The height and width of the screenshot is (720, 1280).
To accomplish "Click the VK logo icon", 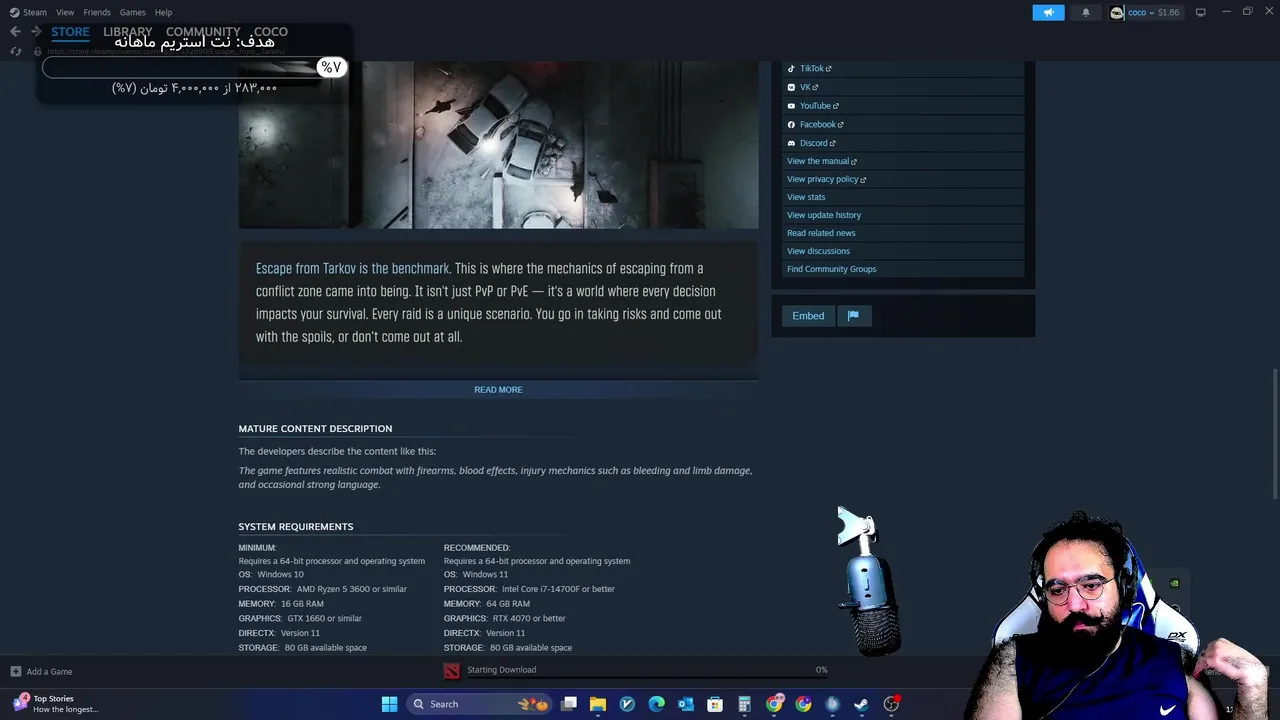I will [791, 87].
